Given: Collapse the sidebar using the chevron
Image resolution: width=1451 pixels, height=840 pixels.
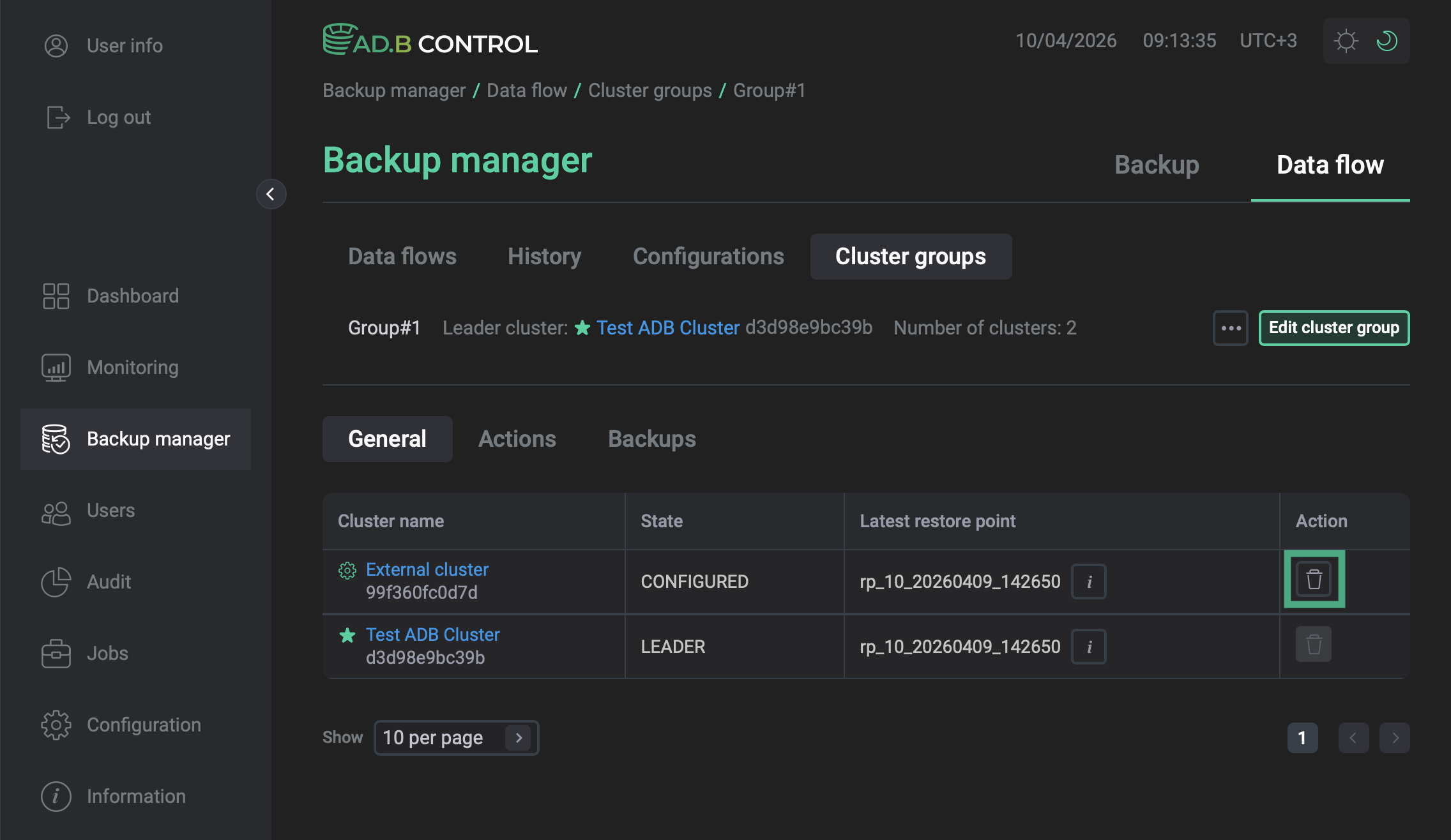Looking at the screenshot, I should pos(271,194).
